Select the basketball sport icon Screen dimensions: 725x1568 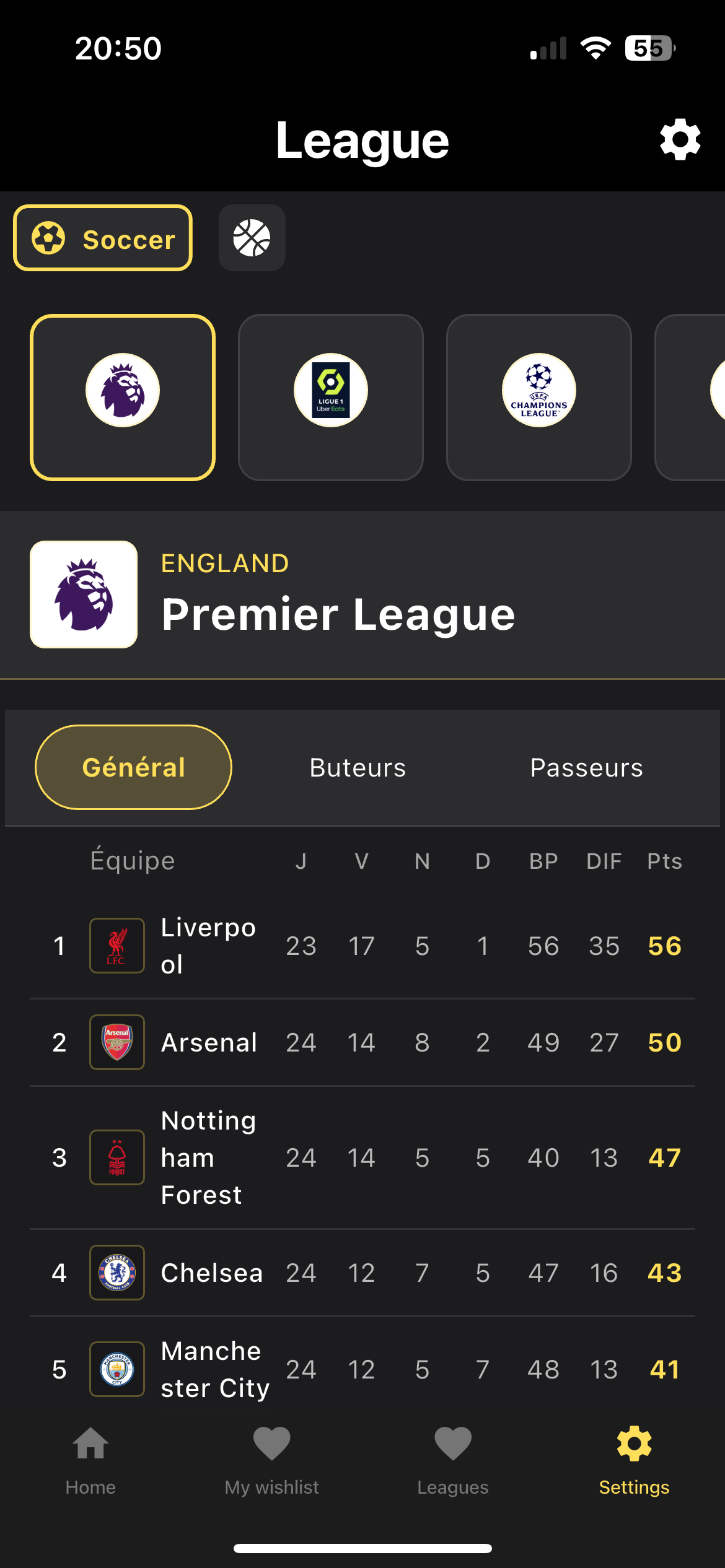pos(252,238)
